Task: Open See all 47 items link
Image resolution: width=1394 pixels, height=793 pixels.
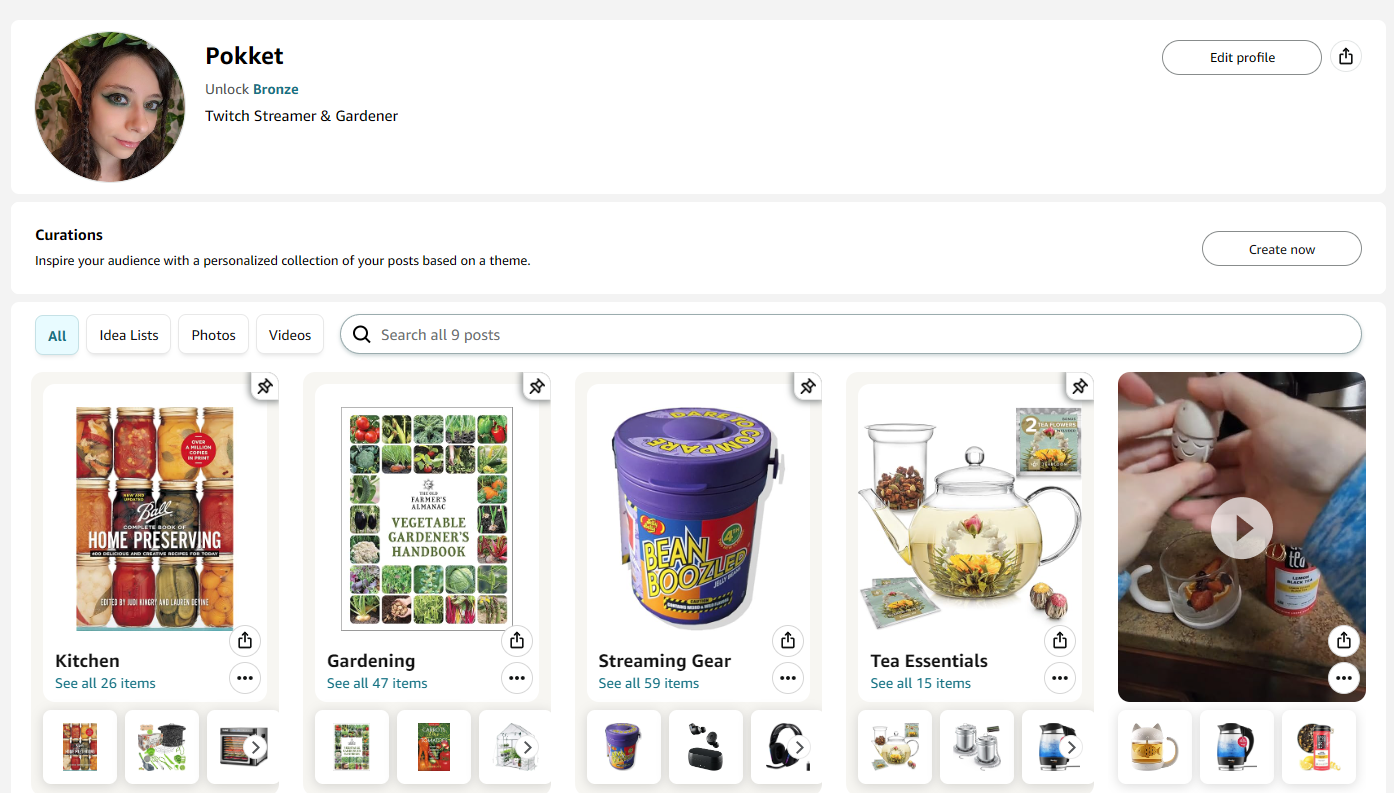Action: (x=377, y=683)
